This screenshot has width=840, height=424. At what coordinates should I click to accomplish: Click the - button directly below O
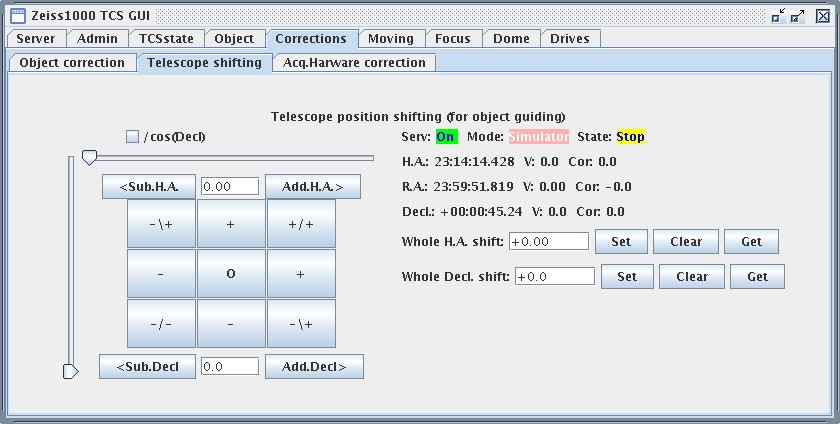(x=231, y=324)
